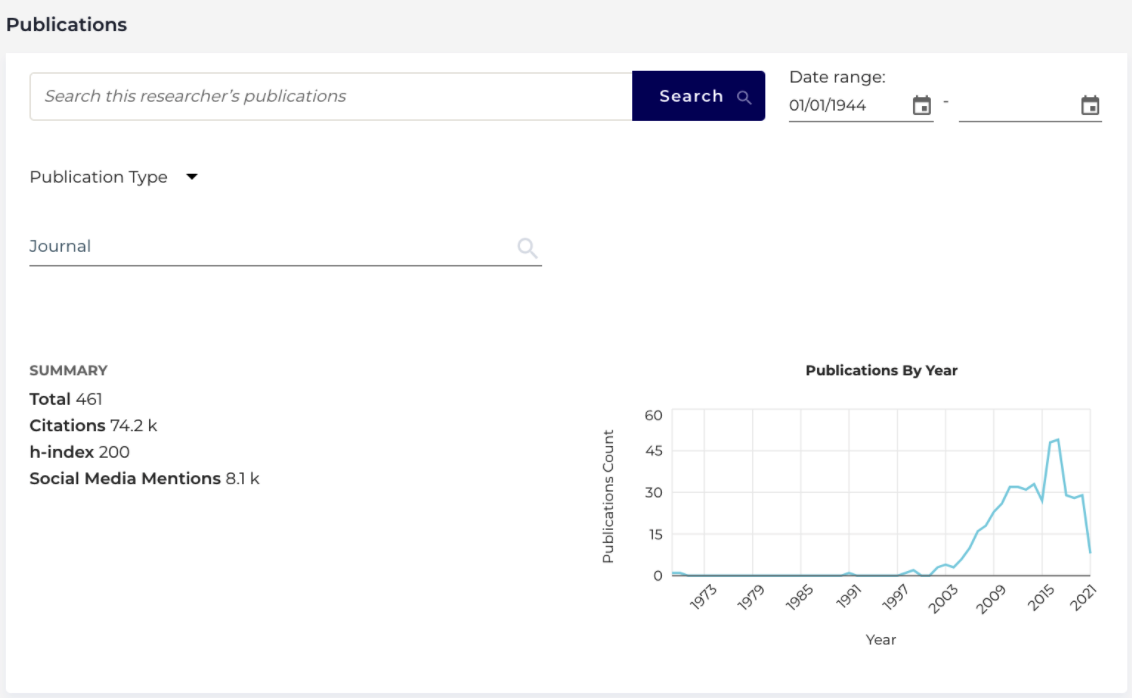Image resolution: width=1132 pixels, height=698 pixels.
Task: Click the Date range label
Action: [837, 77]
